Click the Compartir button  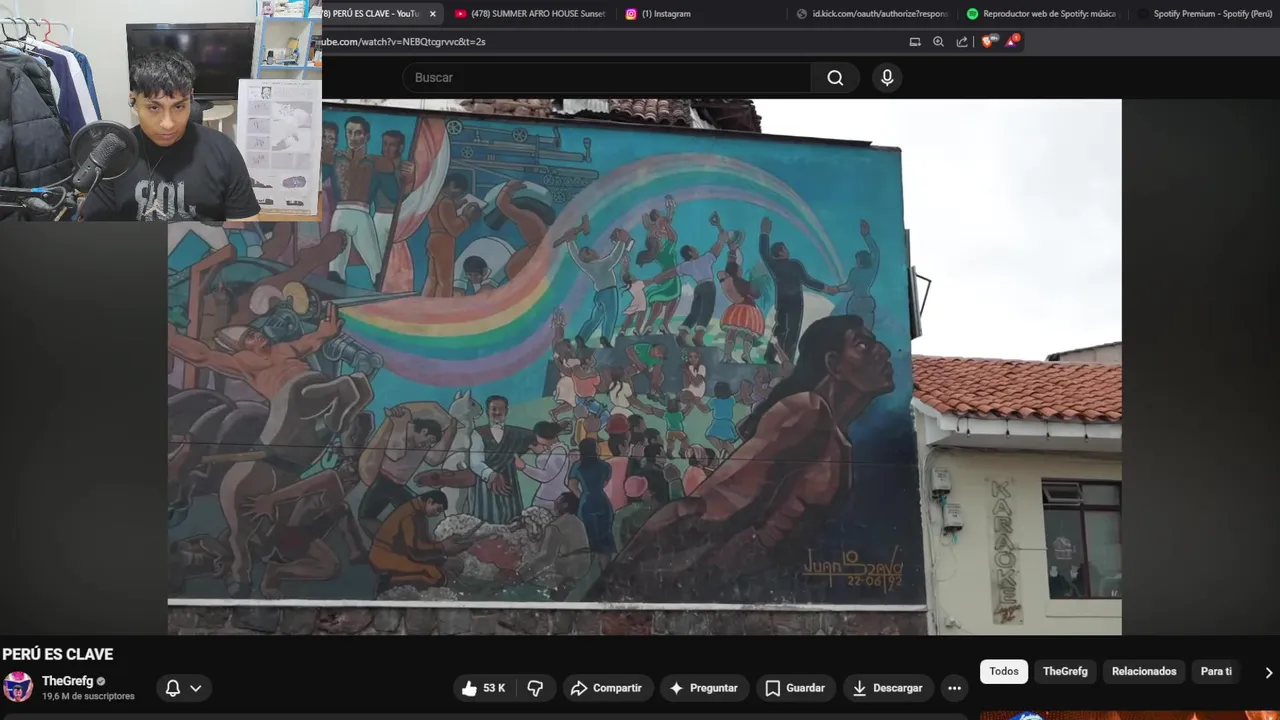click(x=606, y=688)
